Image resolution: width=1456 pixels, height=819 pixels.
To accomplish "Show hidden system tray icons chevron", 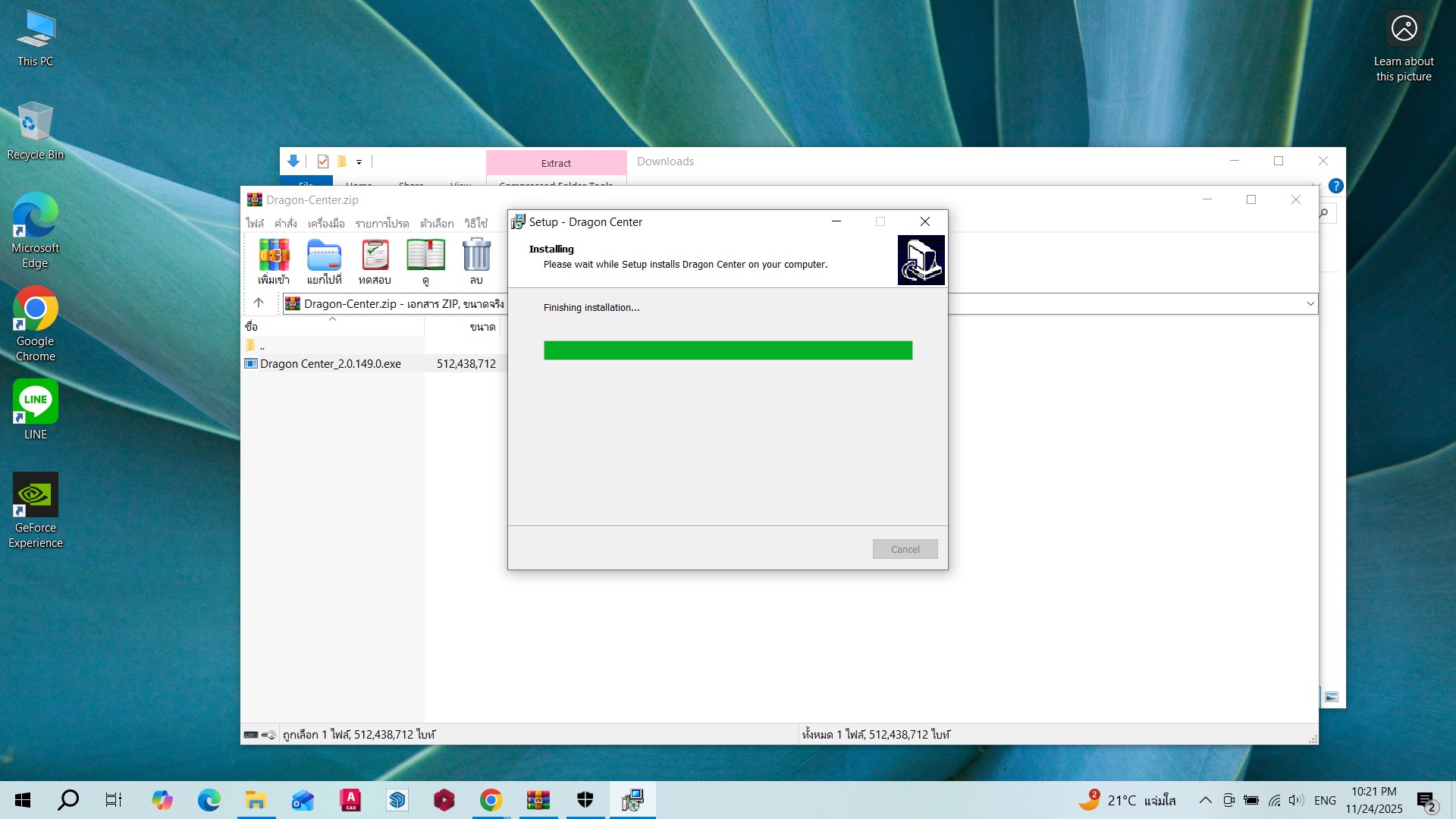I will click(x=1205, y=800).
